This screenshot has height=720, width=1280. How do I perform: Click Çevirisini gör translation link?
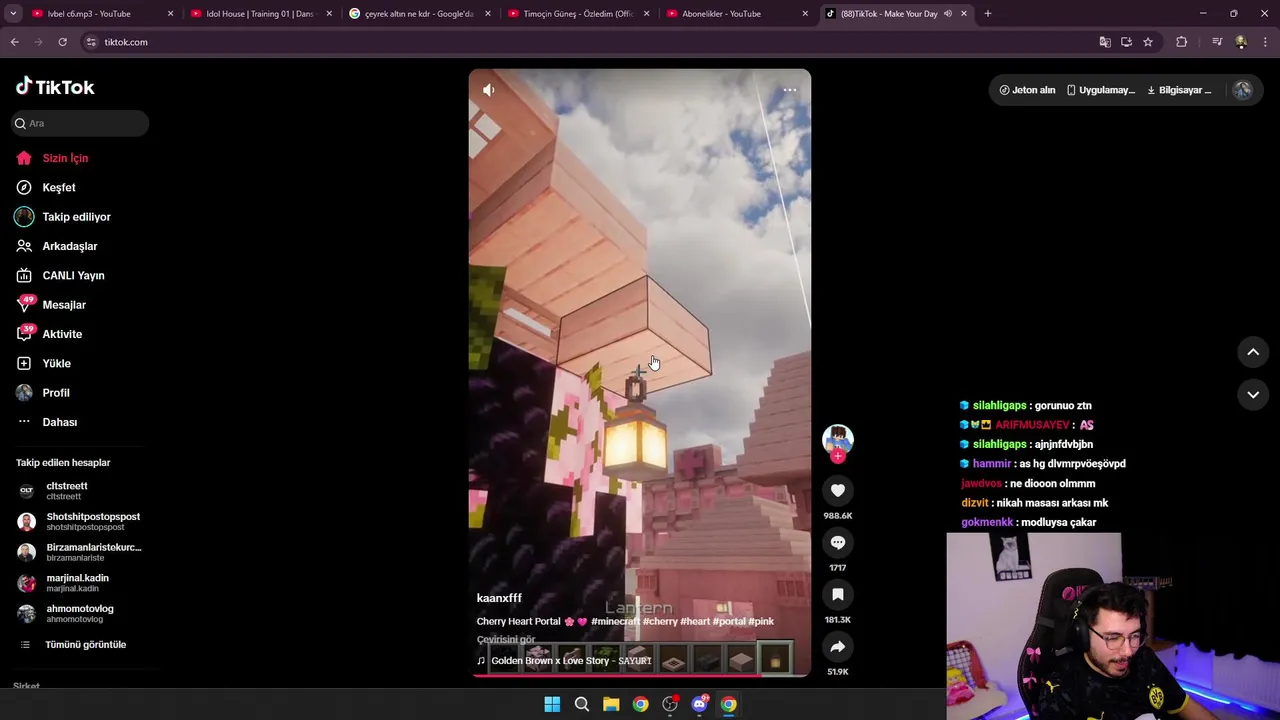pos(506,639)
